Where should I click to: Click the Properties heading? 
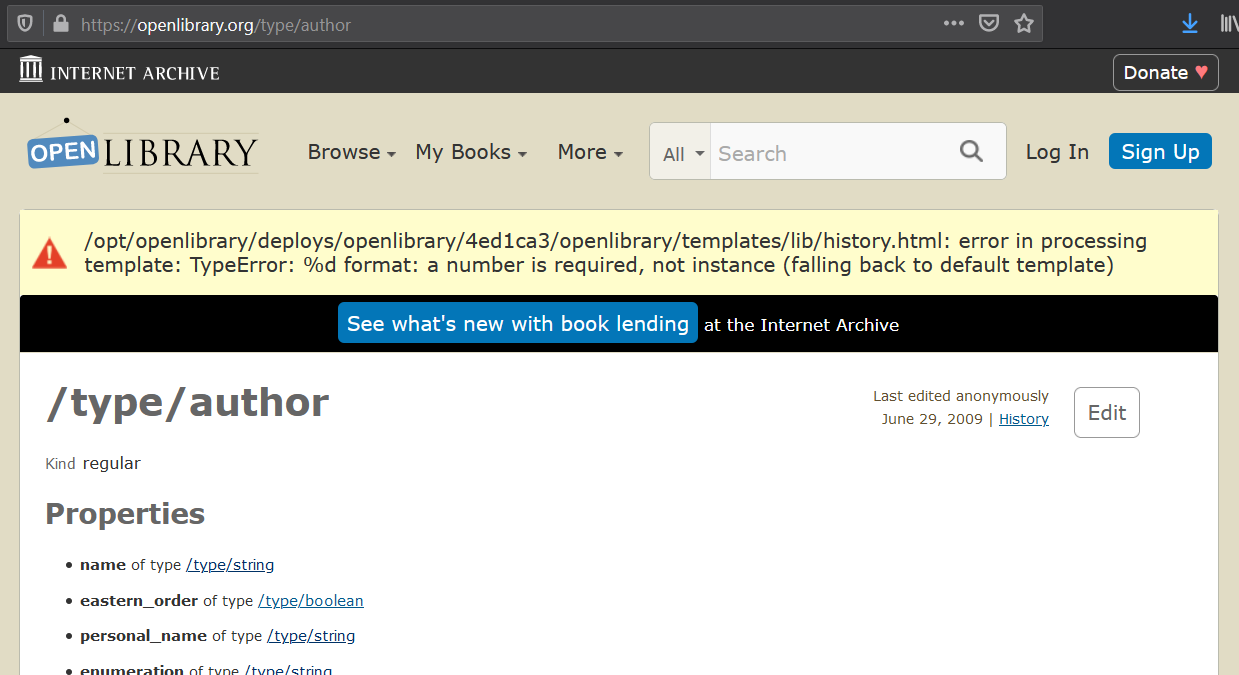pos(125,513)
